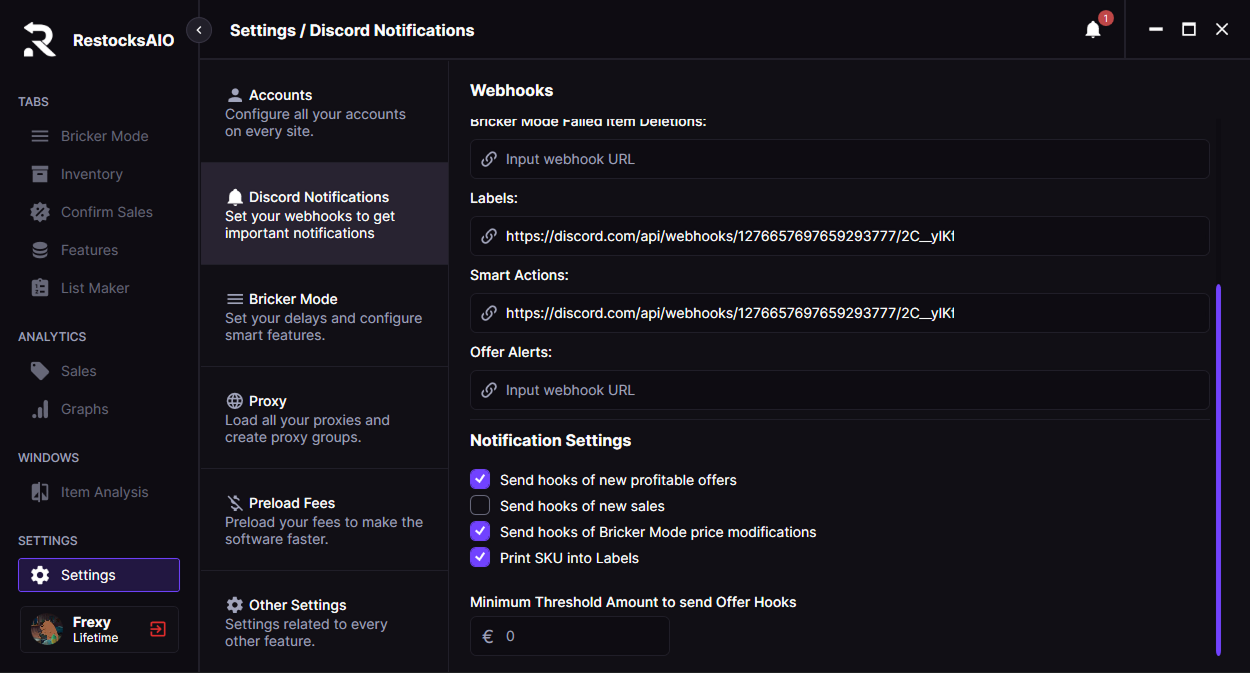Open Confirm Sales page
1250x673 pixels.
click(x=106, y=212)
